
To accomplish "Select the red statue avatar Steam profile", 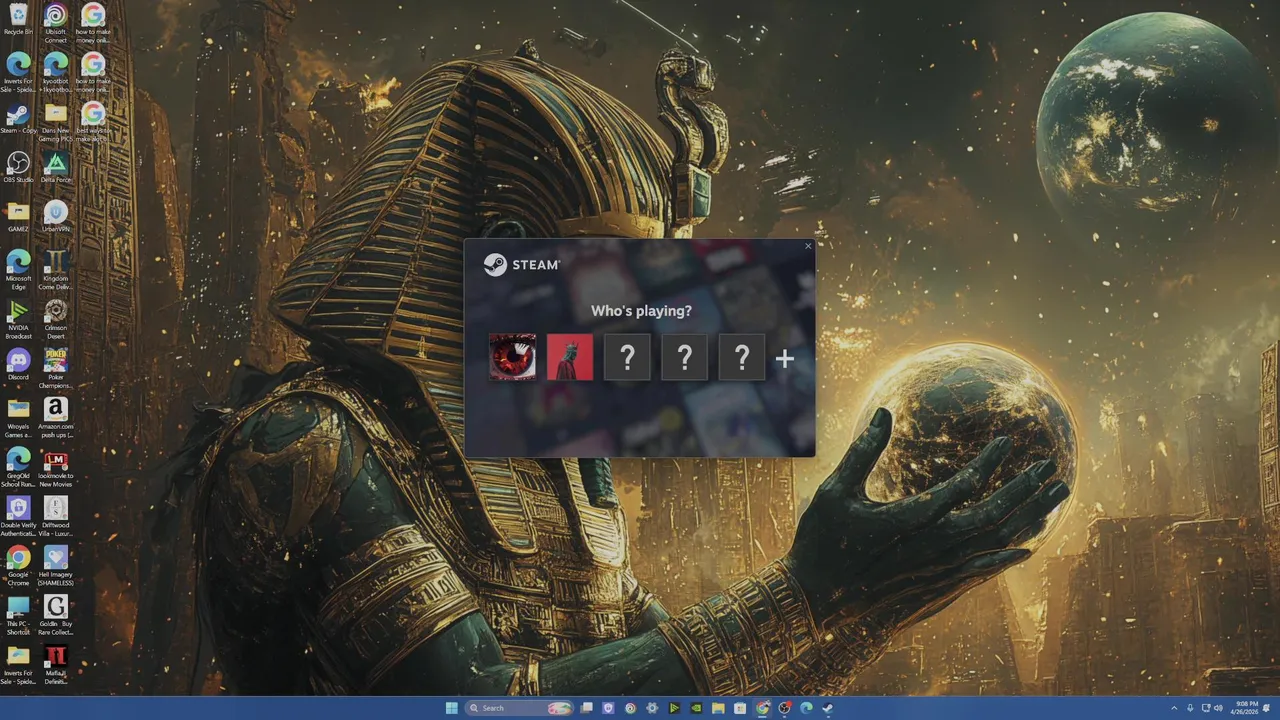I will pos(570,357).
